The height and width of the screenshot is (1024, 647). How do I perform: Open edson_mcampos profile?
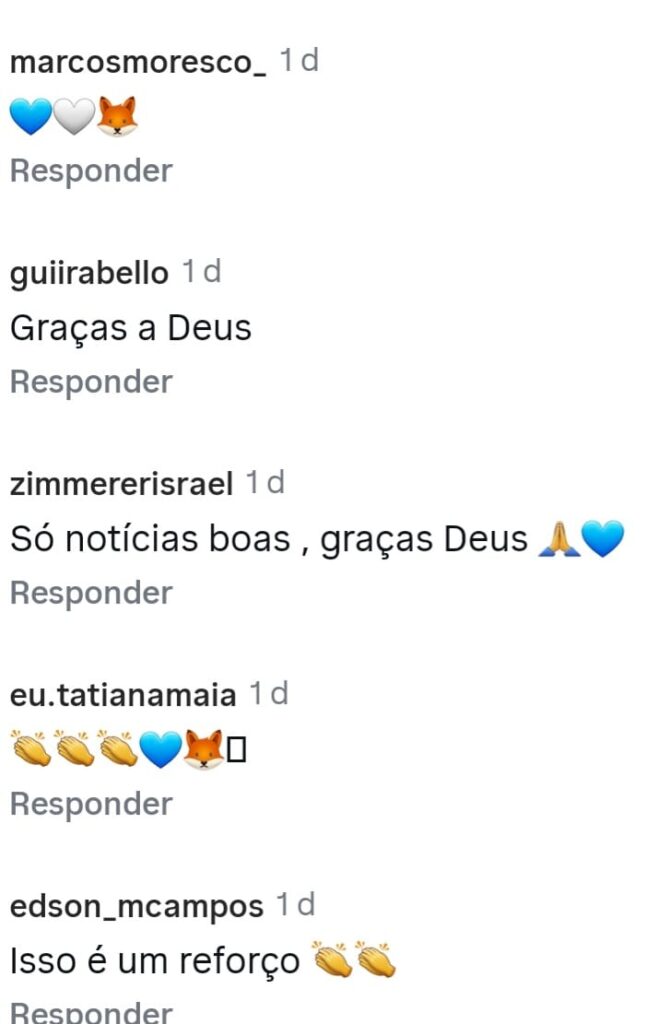(137, 907)
